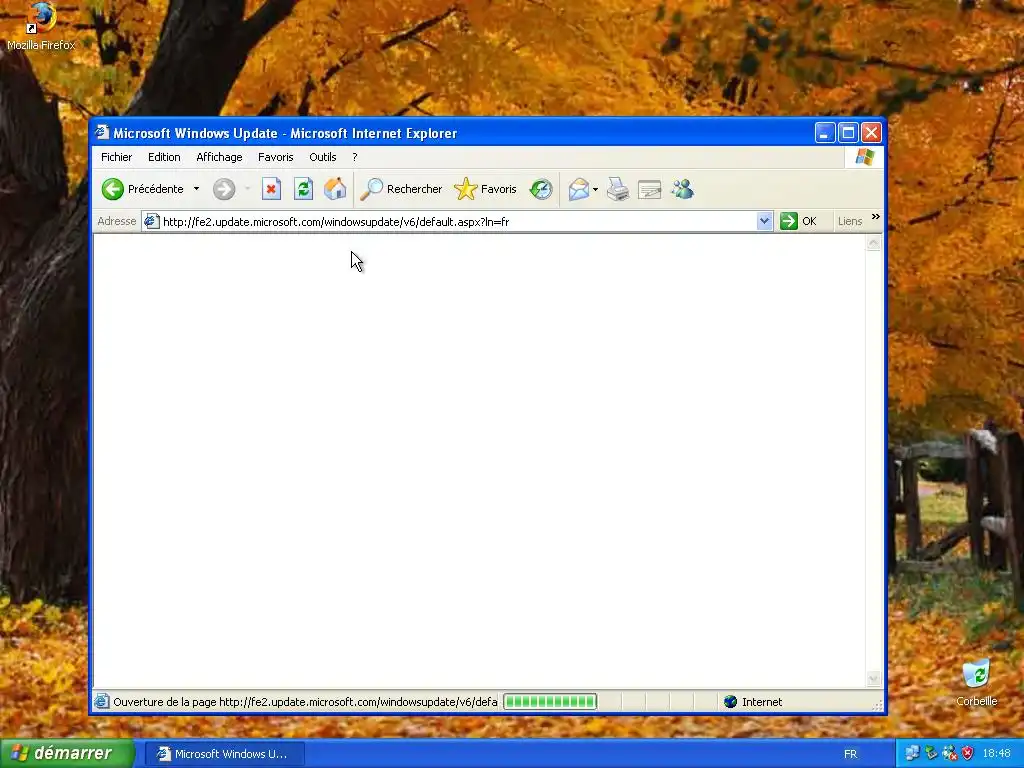Stop page loading with red X icon
Screen dimensions: 1024x768
point(271,189)
